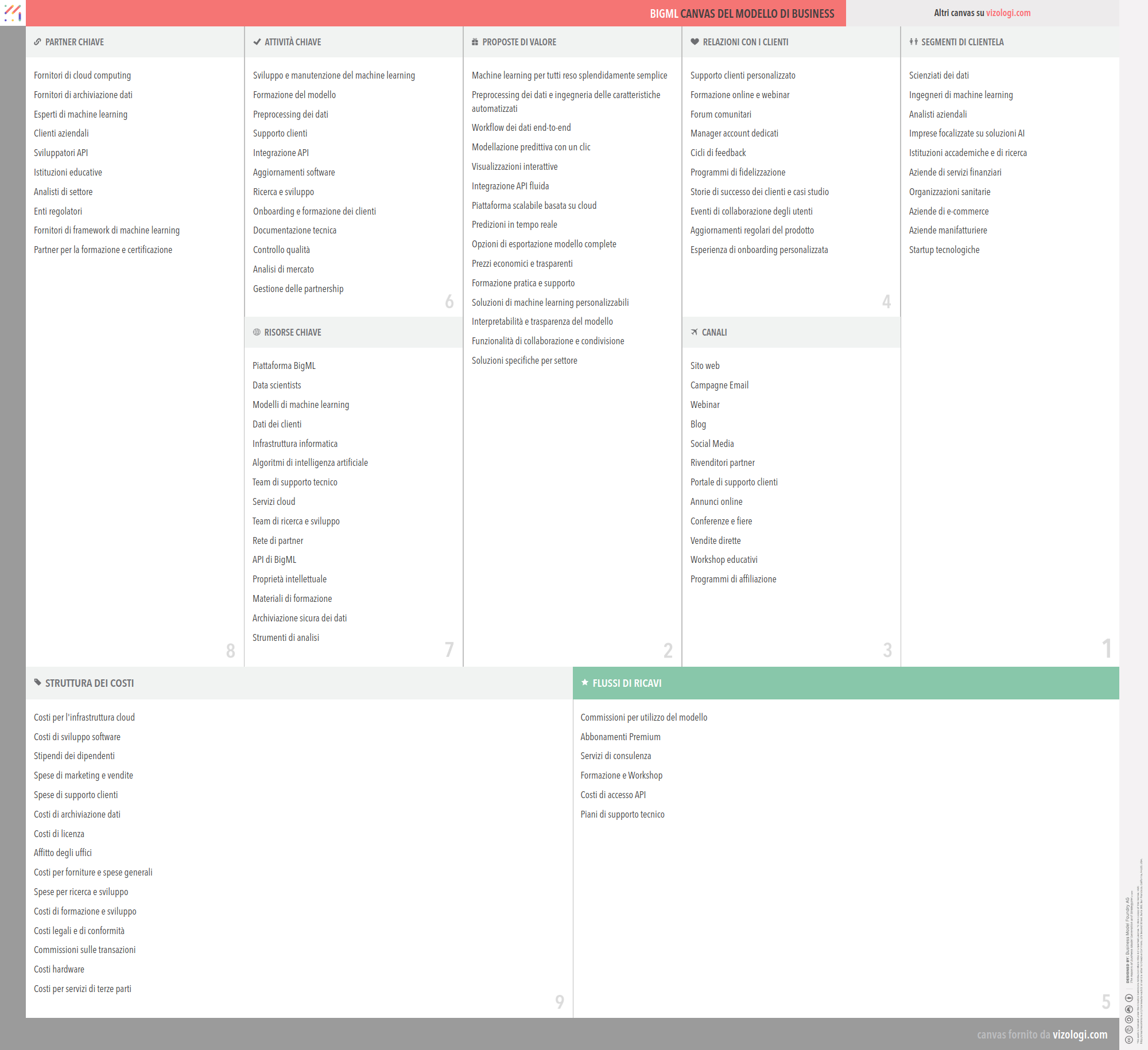Click the Vizologi logo icon top-left
Viewport: 1148px width, 1050px height.
click(x=13, y=13)
